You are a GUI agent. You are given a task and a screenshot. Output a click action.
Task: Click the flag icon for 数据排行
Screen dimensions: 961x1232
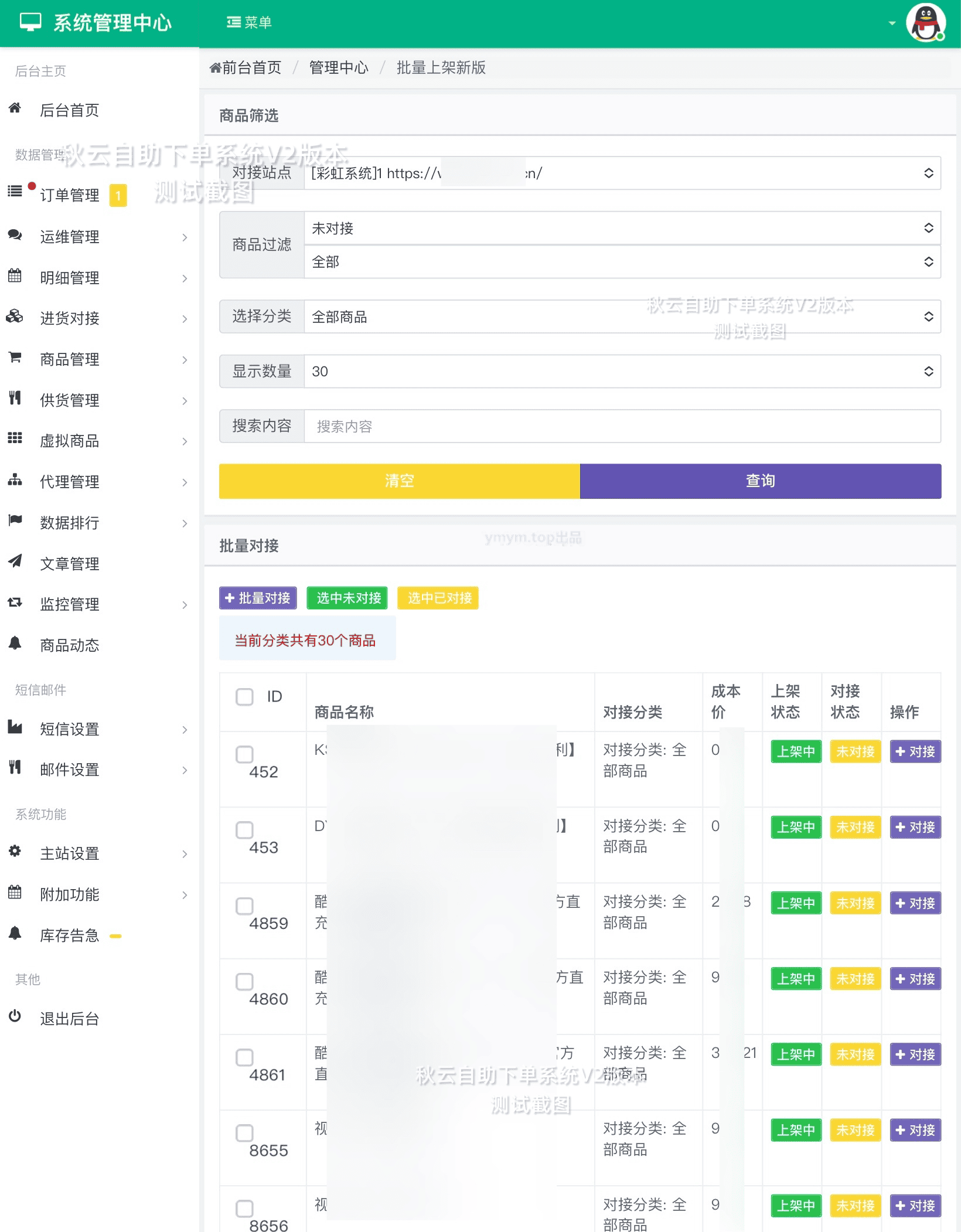15,520
